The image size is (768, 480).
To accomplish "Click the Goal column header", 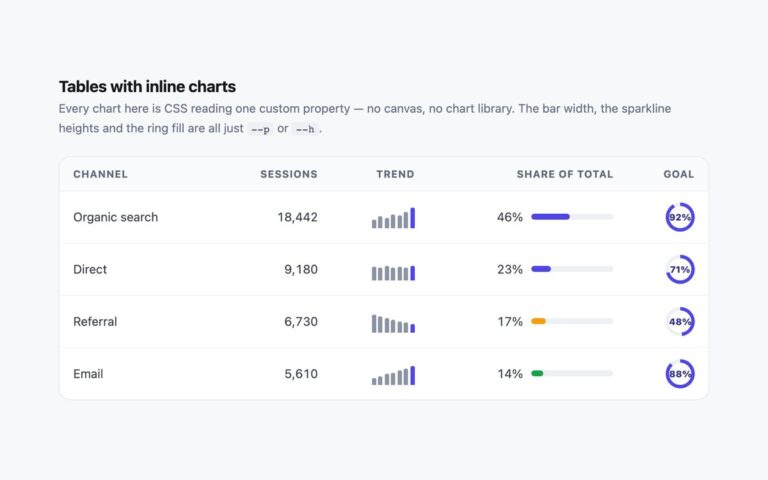I will [679, 174].
